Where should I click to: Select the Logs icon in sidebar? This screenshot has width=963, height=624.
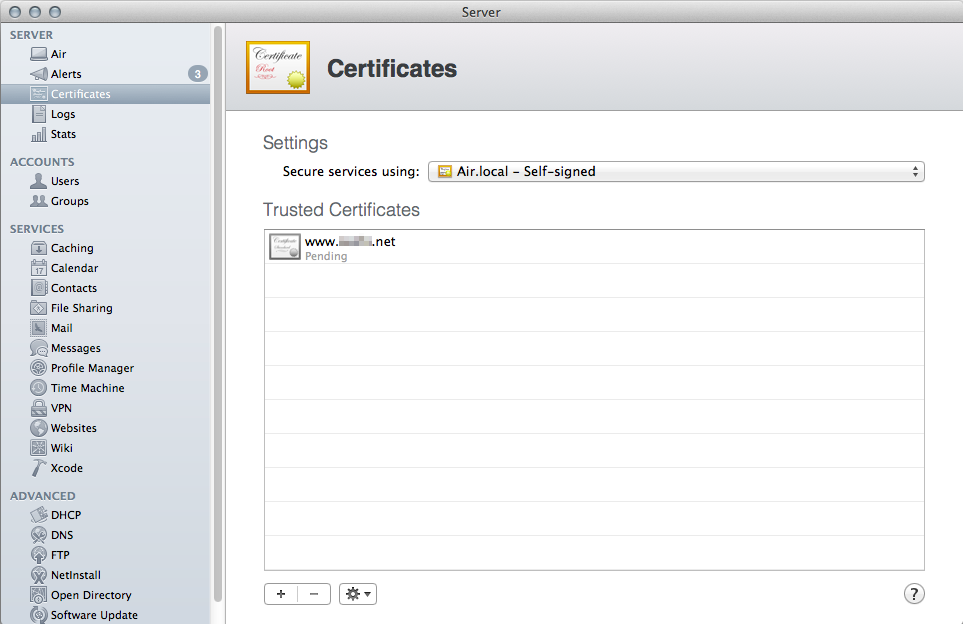click(x=39, y=114)
